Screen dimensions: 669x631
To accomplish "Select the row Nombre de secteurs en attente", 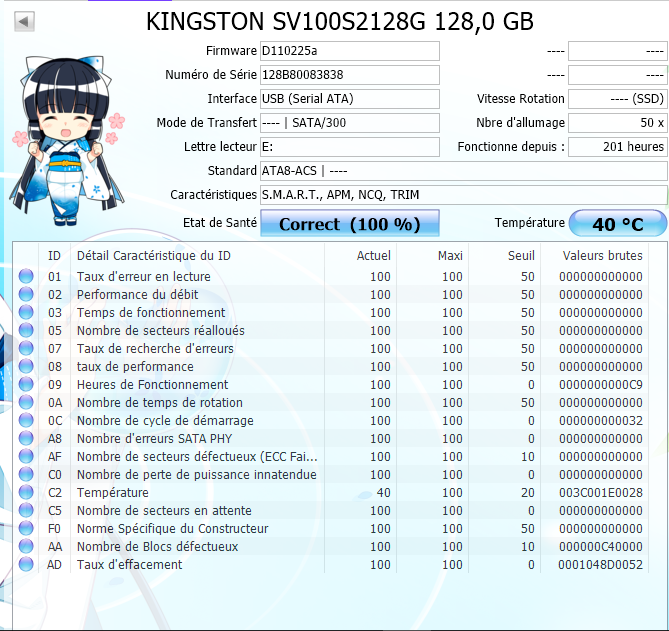I will (331, 510).
